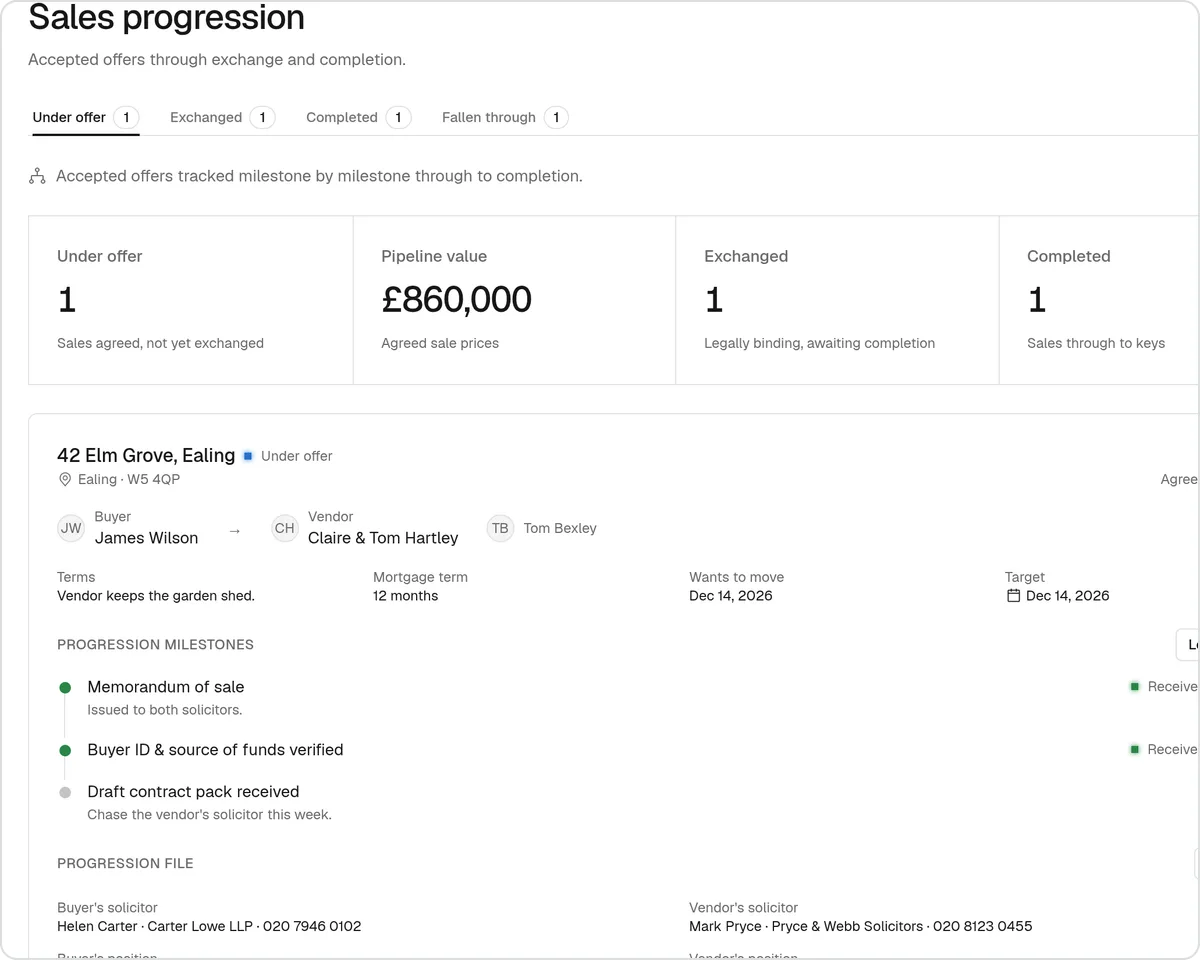Click the calendar icon next to Target date
The height and width of the screenshot is (960, 1200).
[x=1013, y=595]
